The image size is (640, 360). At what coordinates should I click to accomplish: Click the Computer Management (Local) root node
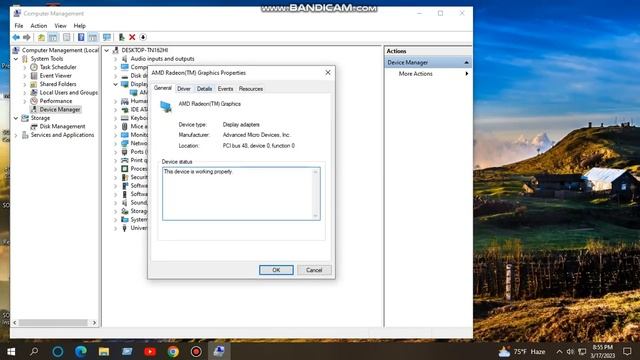(60, 50)
